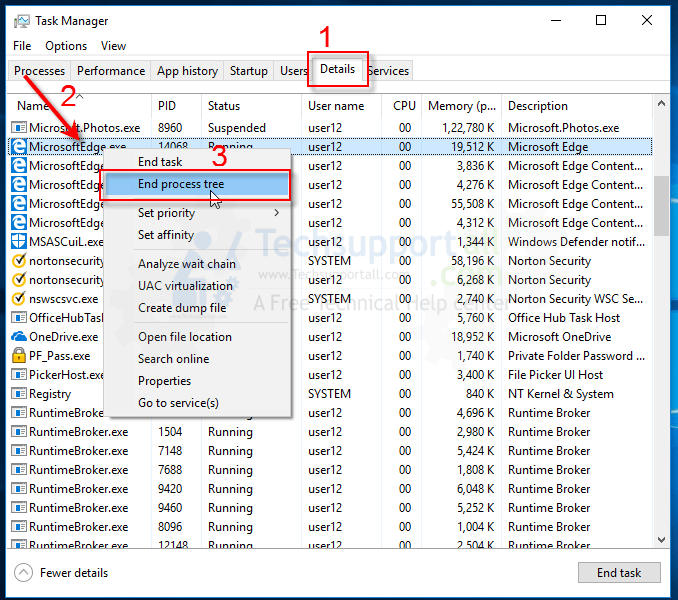This screenshot has height=600, width=678.
Task: Click the scrollbar up arrow
Action: point(661,103)
